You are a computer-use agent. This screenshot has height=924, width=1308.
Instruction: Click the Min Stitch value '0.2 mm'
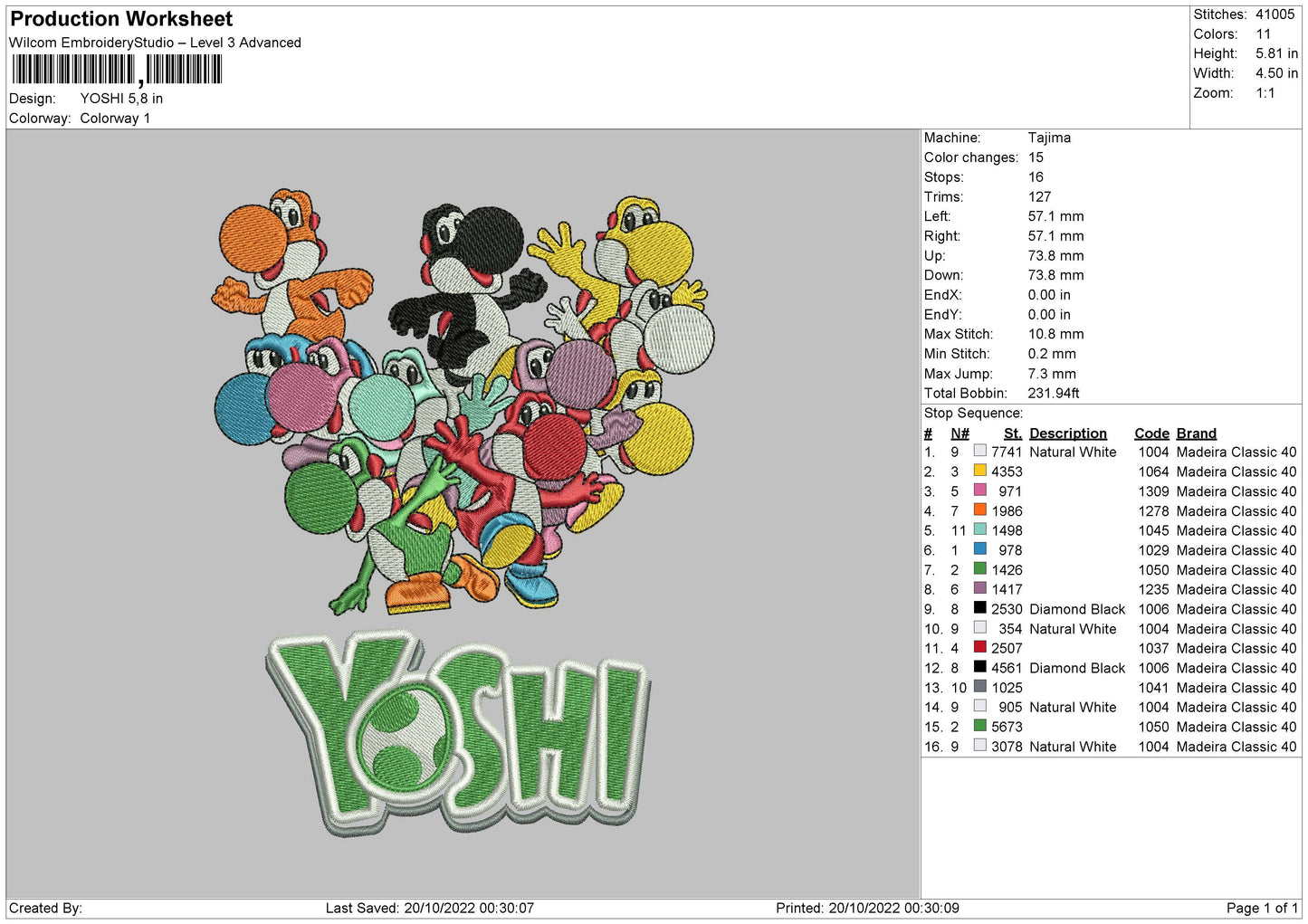(1052, 354)
